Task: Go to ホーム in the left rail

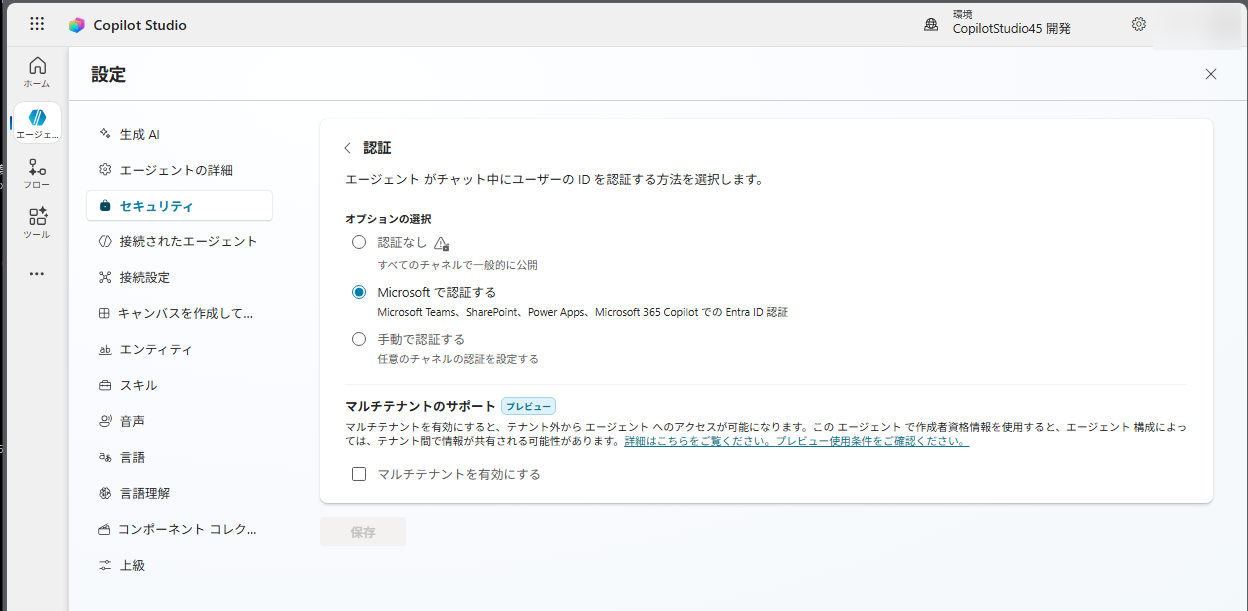Action: 37,72
